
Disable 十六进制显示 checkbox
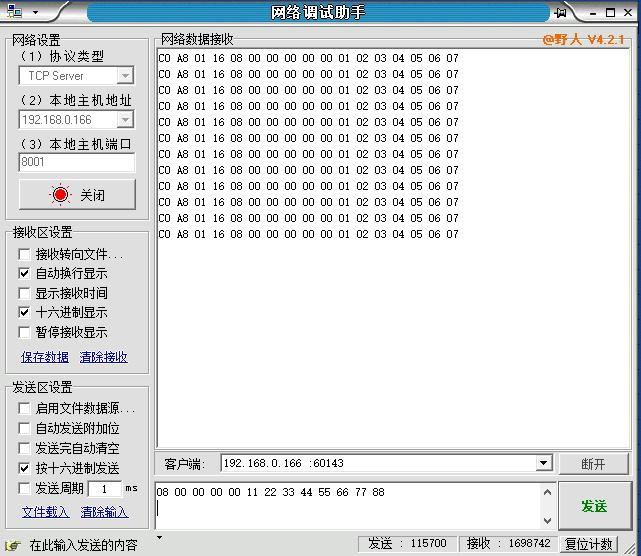(x=25, y=312)
